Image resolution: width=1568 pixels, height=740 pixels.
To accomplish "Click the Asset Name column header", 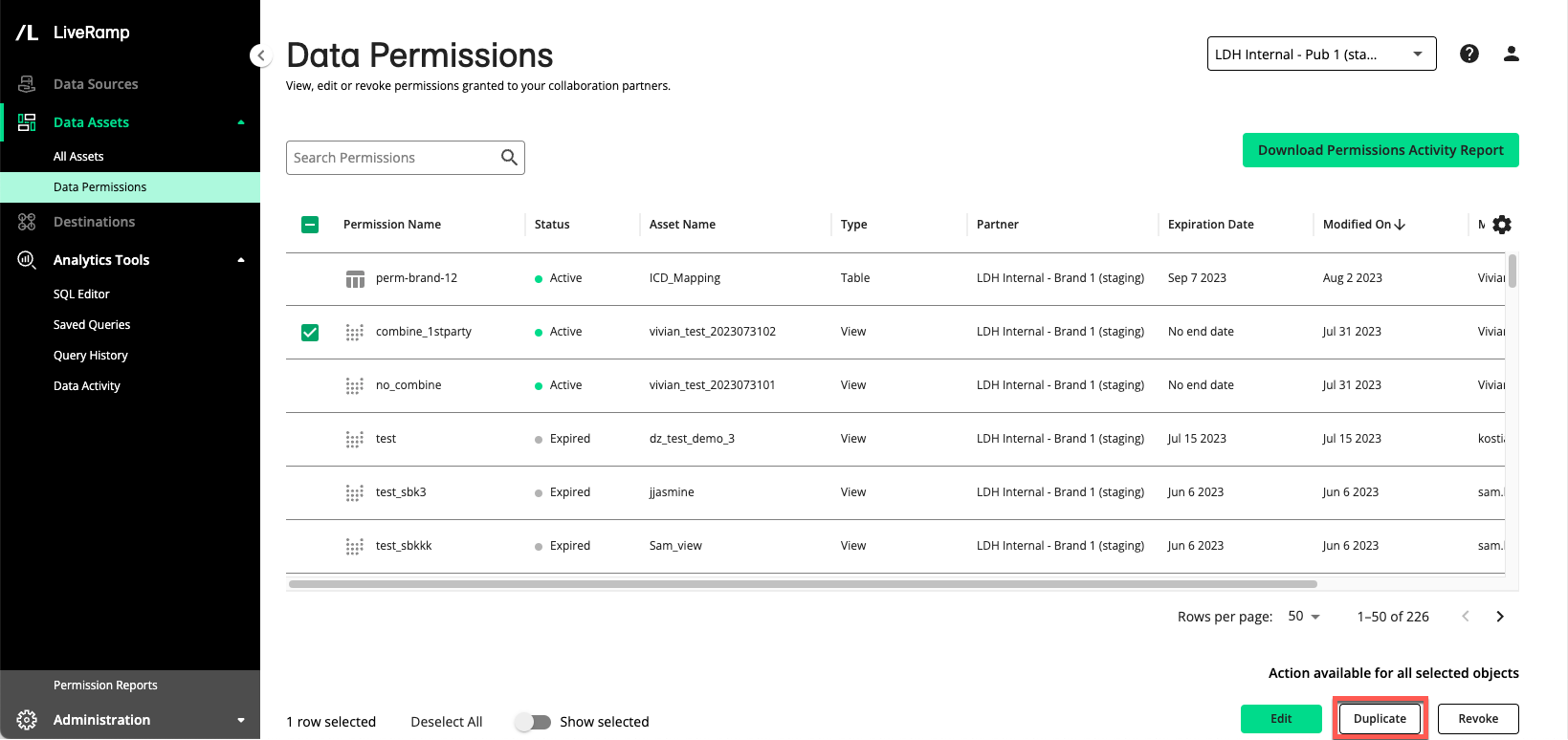I will click(682, 225).
